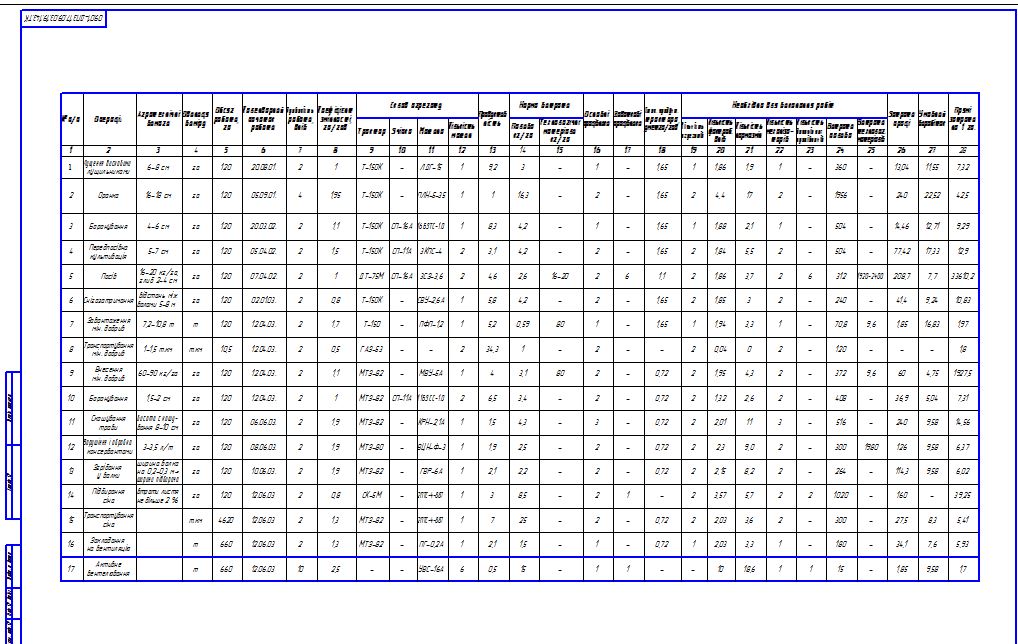Select the '77,42' value in row 4
Screen dimensions: 1018x644
(x=902, y=252)
